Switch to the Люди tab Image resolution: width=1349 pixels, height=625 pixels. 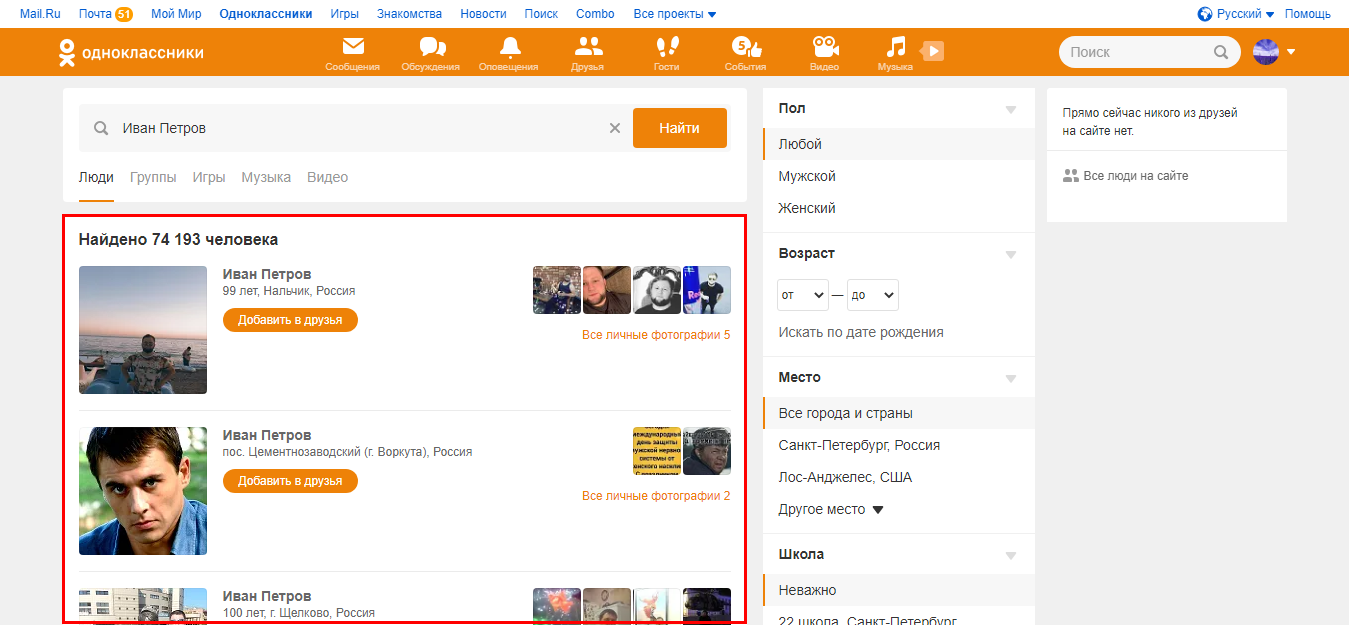[96, 177]
